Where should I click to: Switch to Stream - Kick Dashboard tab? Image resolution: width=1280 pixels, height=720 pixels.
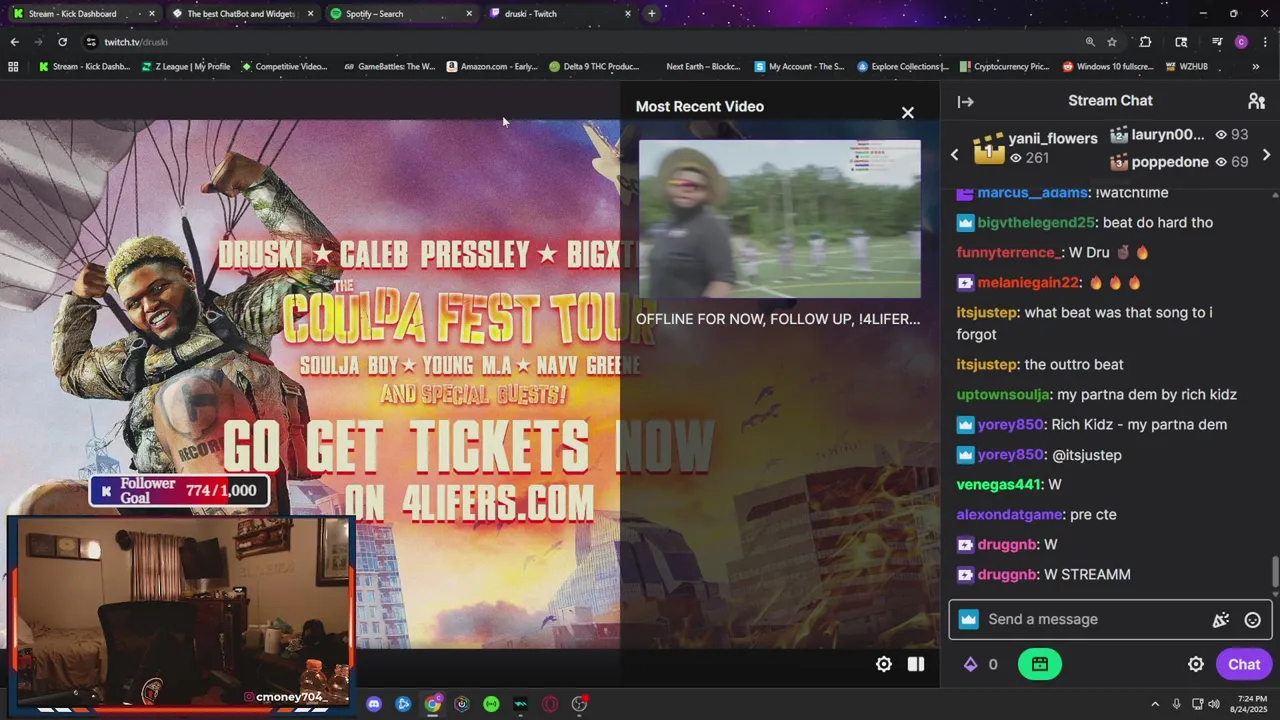coord(83,14)
